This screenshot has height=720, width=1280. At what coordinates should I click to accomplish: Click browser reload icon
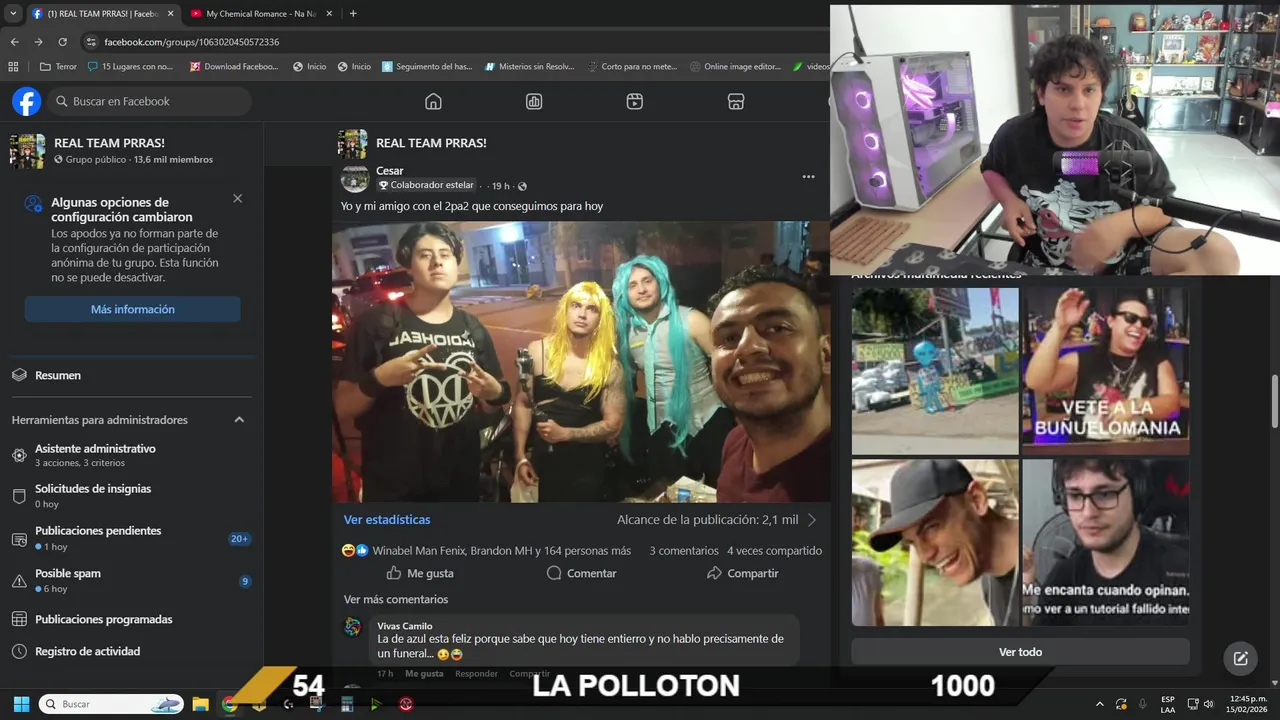point(62,42)
